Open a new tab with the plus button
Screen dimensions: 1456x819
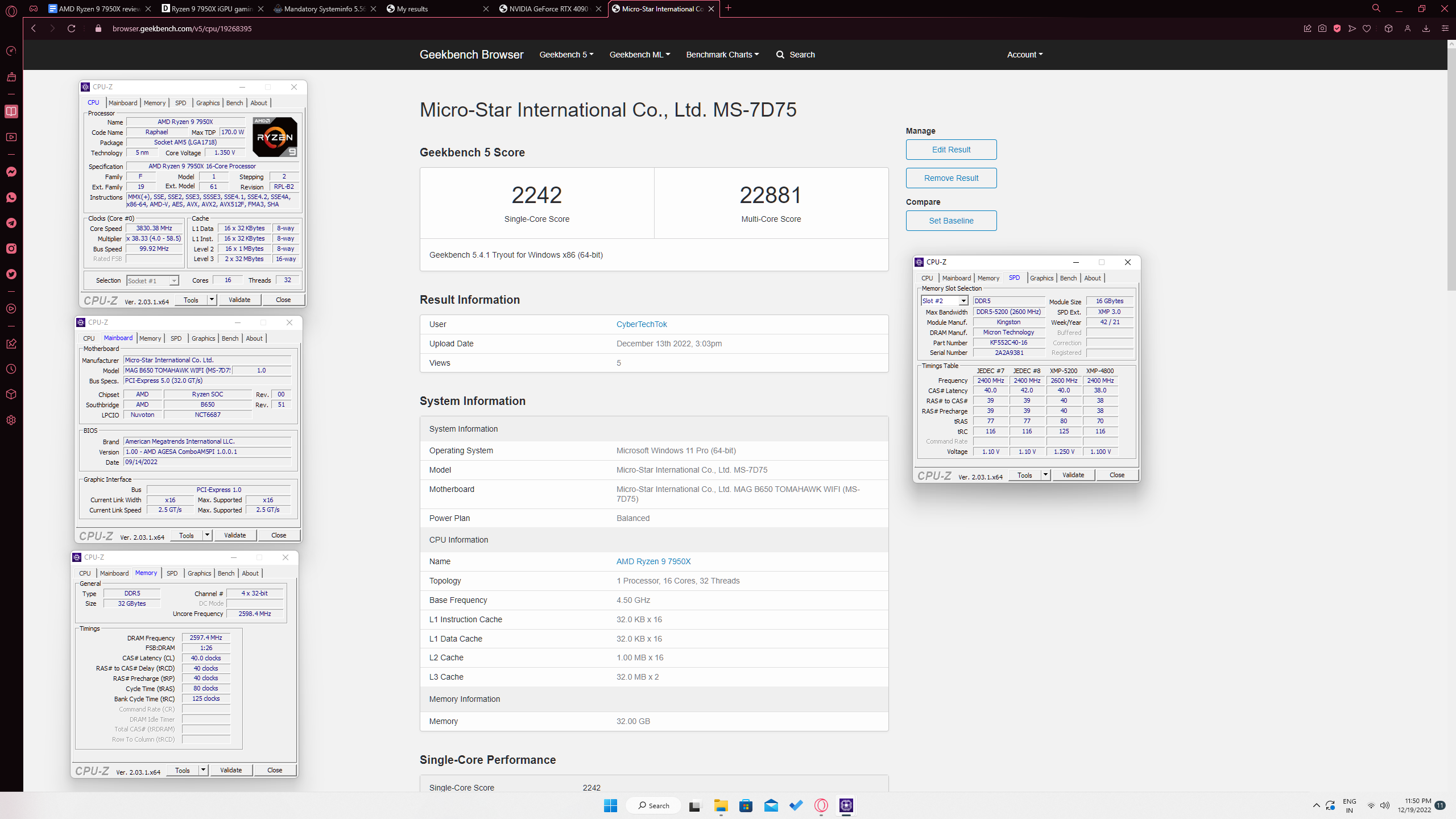pyautogui.click(x=728, y=9)
